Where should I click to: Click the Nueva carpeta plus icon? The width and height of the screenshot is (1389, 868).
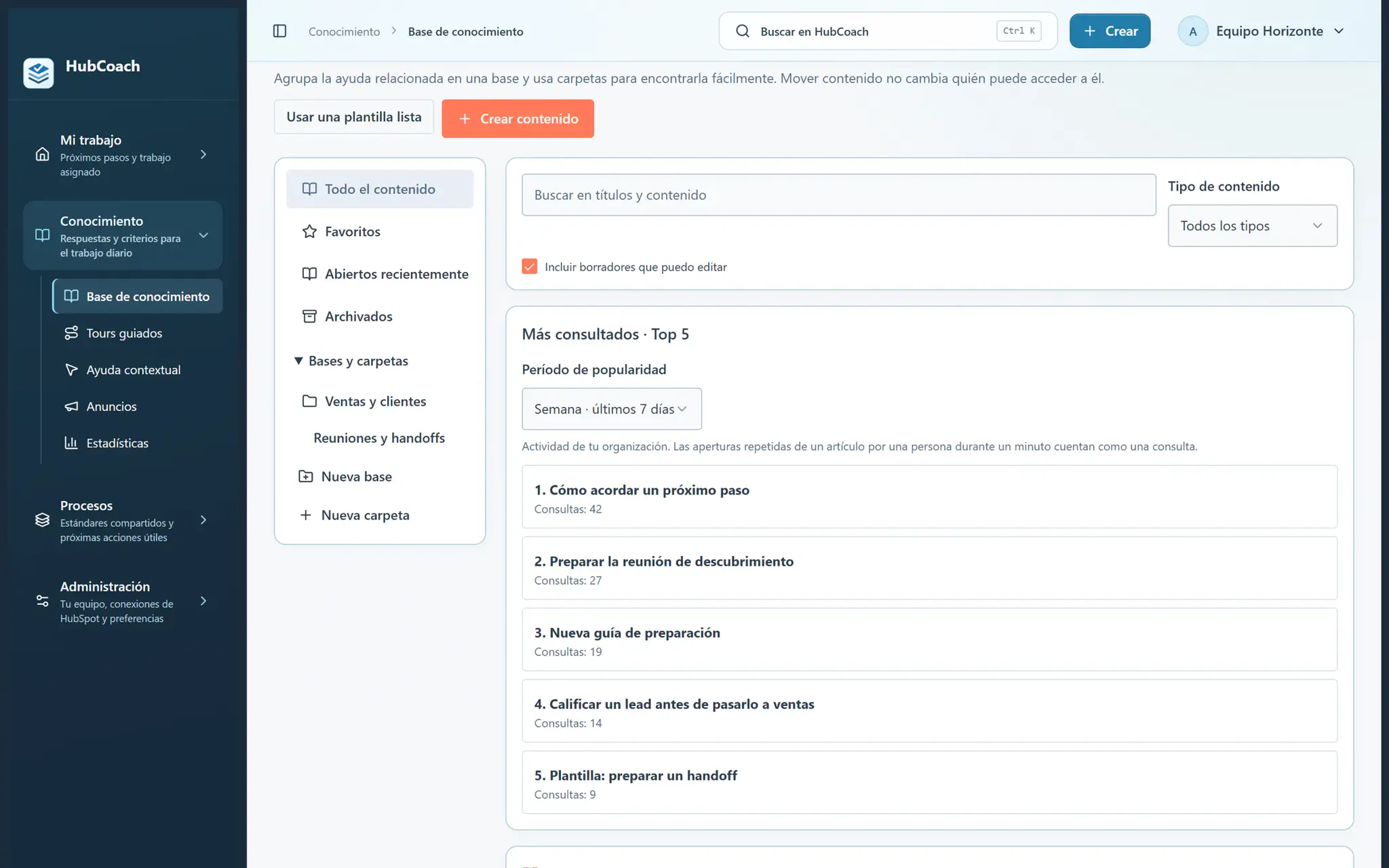[306, 515]
